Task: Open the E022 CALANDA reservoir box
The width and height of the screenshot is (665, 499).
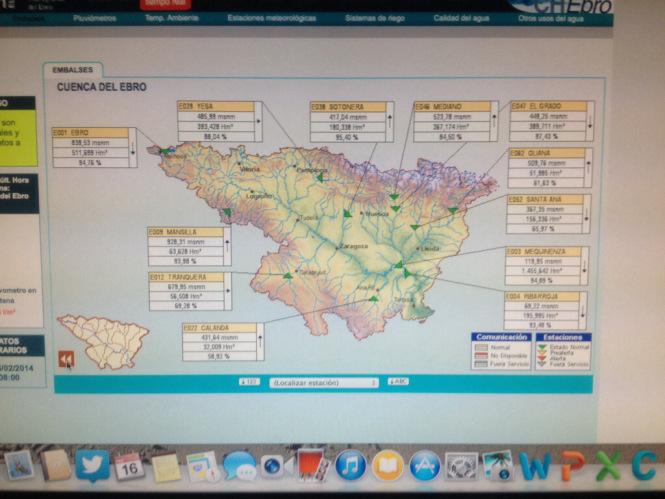Action: (x=218, y=342)
